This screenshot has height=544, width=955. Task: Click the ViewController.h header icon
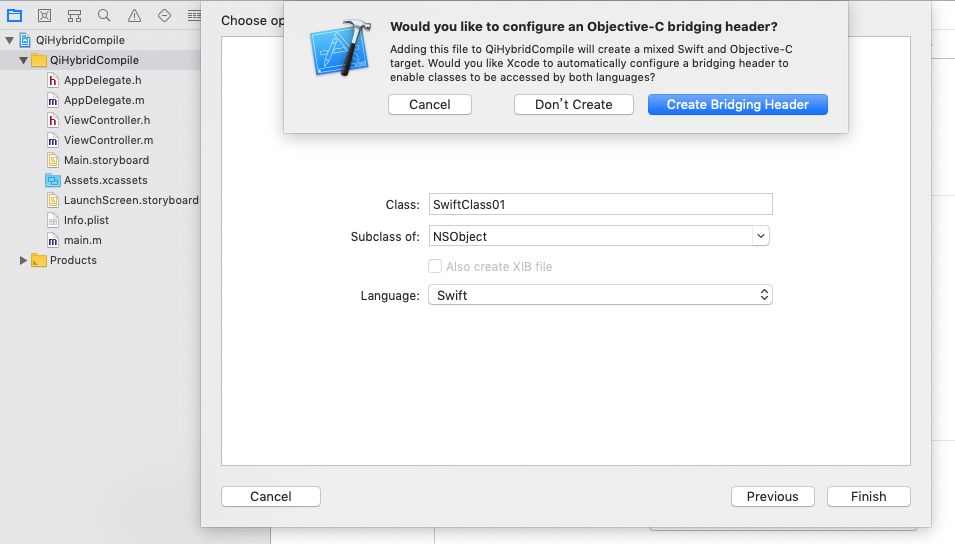[x=53, y=121]
